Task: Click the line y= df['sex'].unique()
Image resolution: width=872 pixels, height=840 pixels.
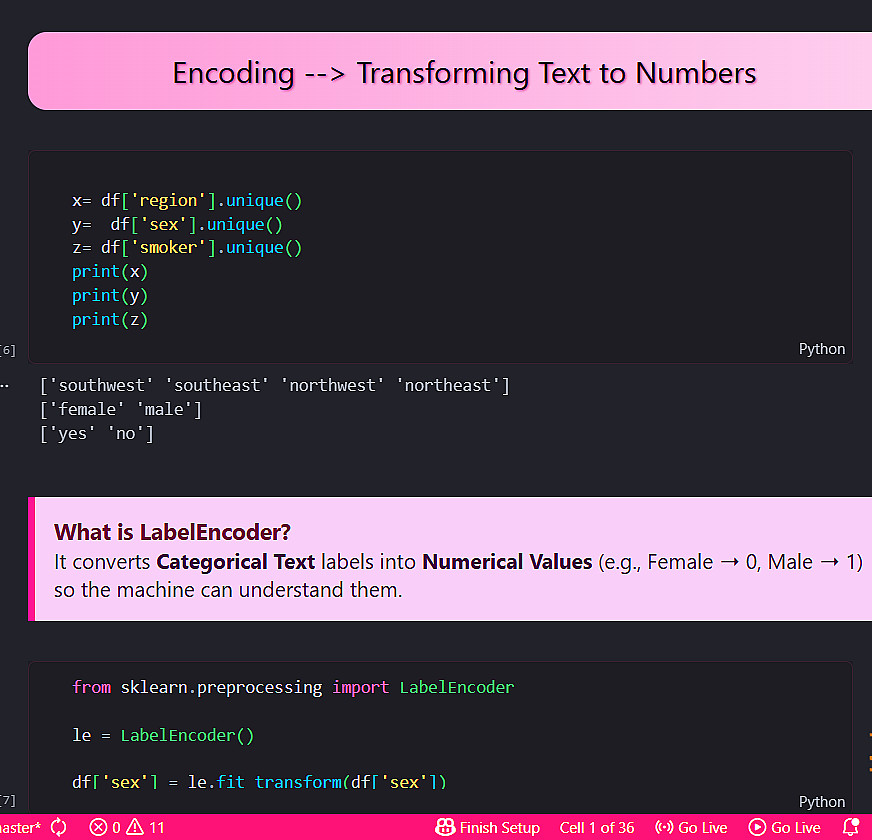Action: click(x=177, y=224)
